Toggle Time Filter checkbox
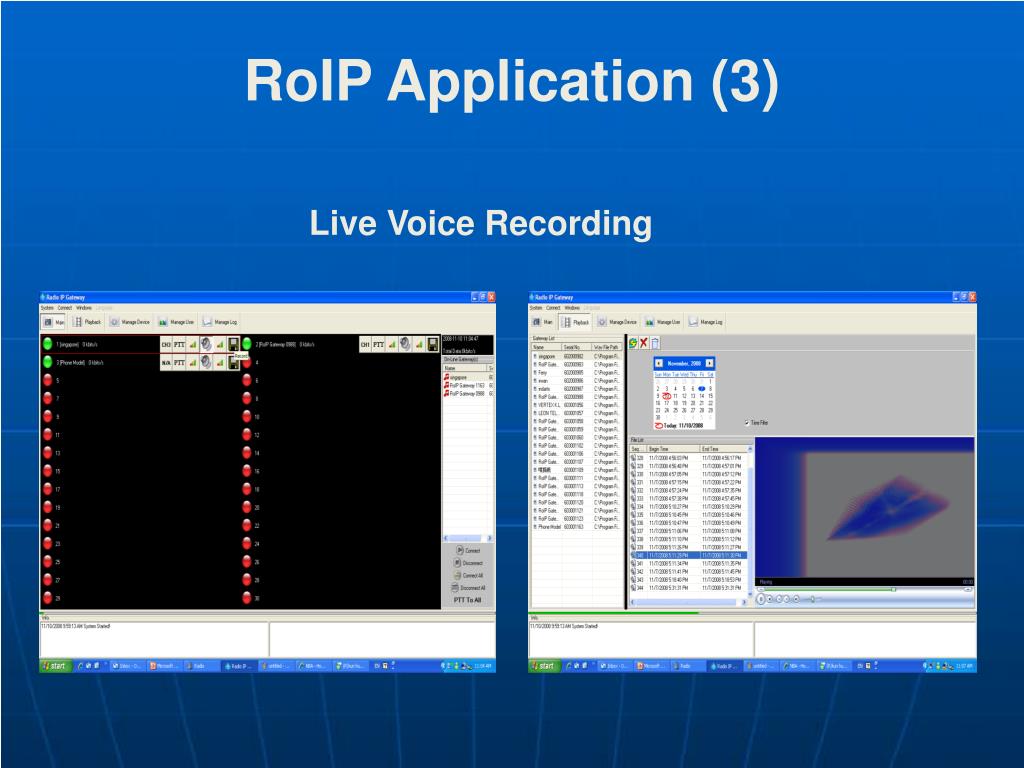 click(x=747, y=423)
